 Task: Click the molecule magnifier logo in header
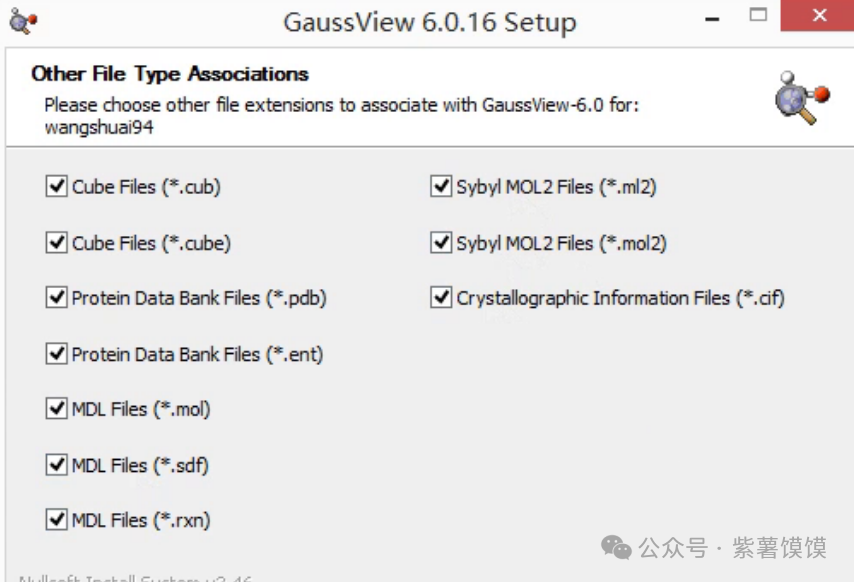tap(802, 100)
